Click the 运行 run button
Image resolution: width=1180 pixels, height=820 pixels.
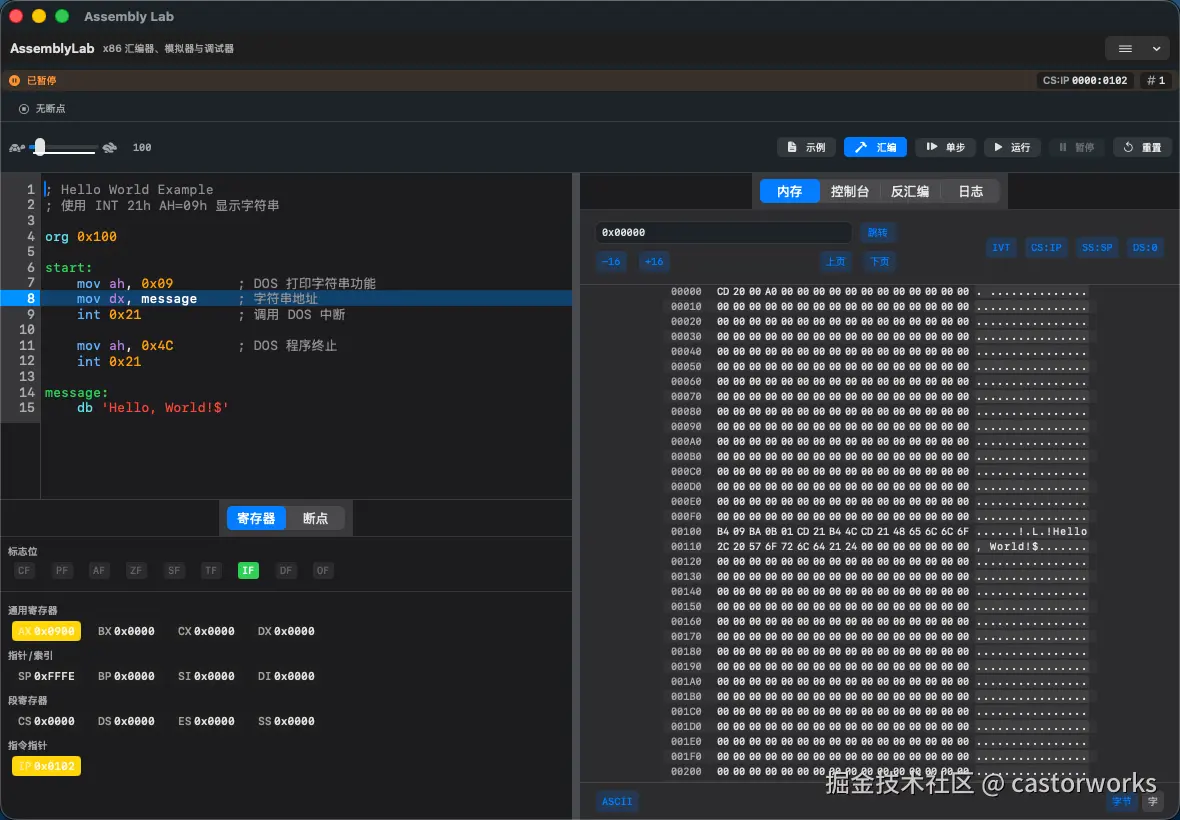(1012, 147)
